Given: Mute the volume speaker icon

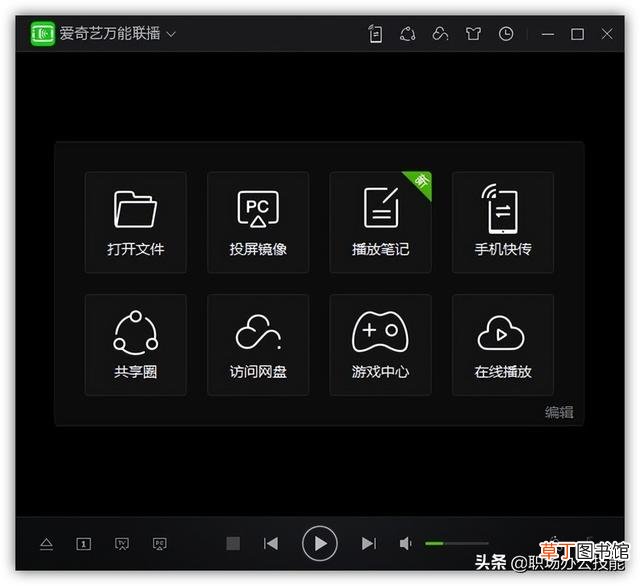Looking at the screenshot, I should click(406, 544).
